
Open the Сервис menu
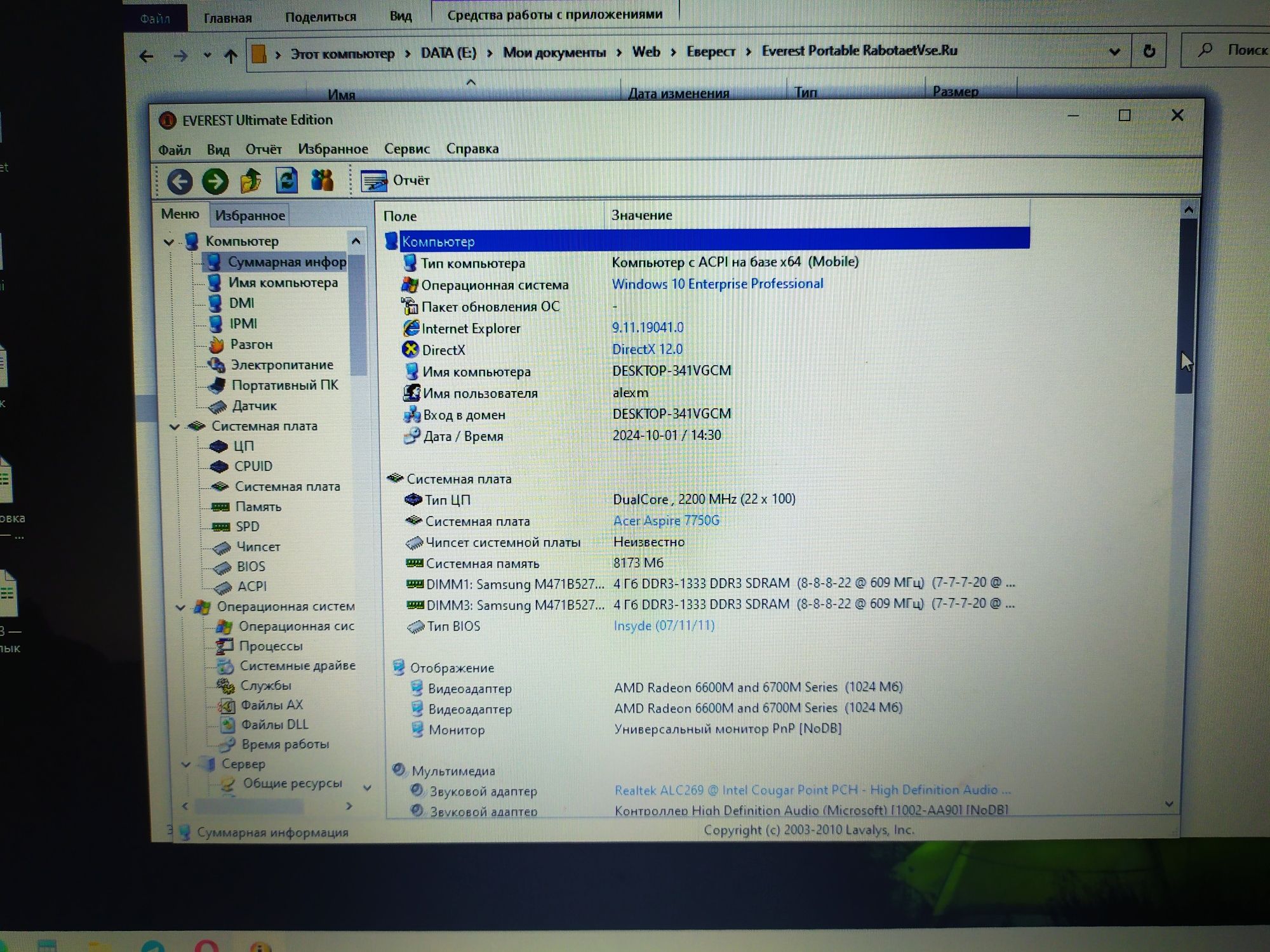coord(406,149)
